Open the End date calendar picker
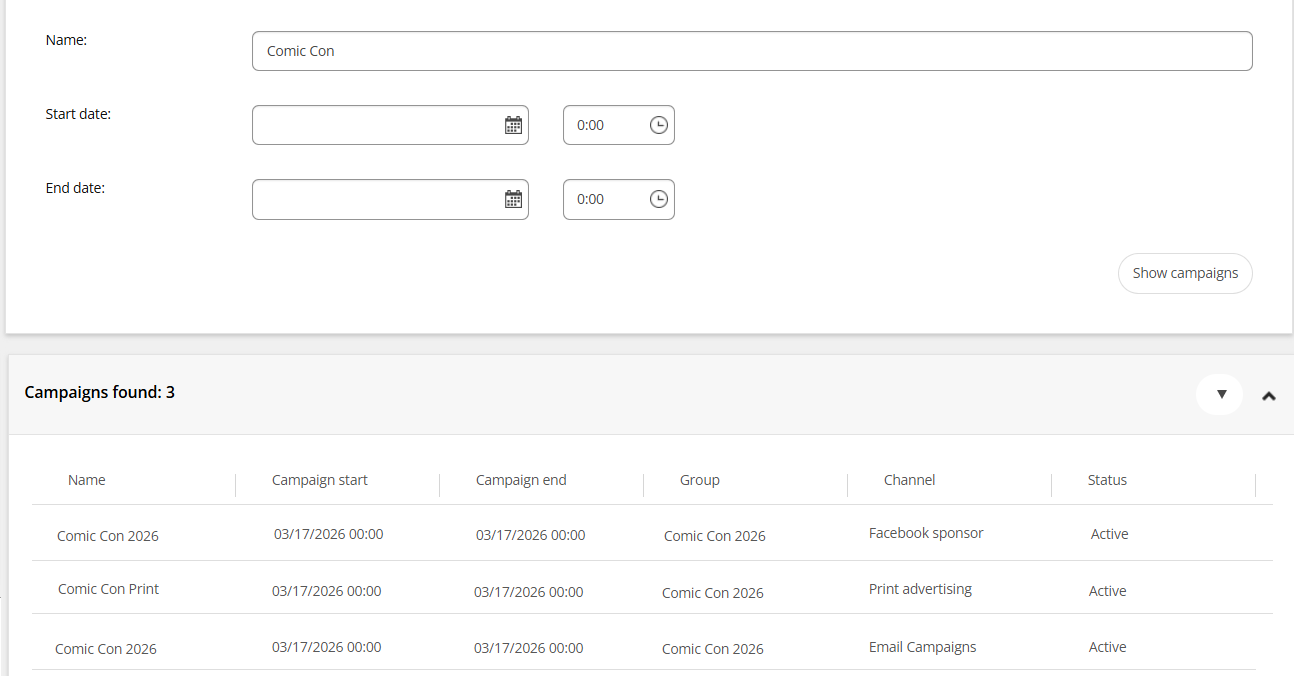This screenshot has width=1294, height=676. coord(513,199)
